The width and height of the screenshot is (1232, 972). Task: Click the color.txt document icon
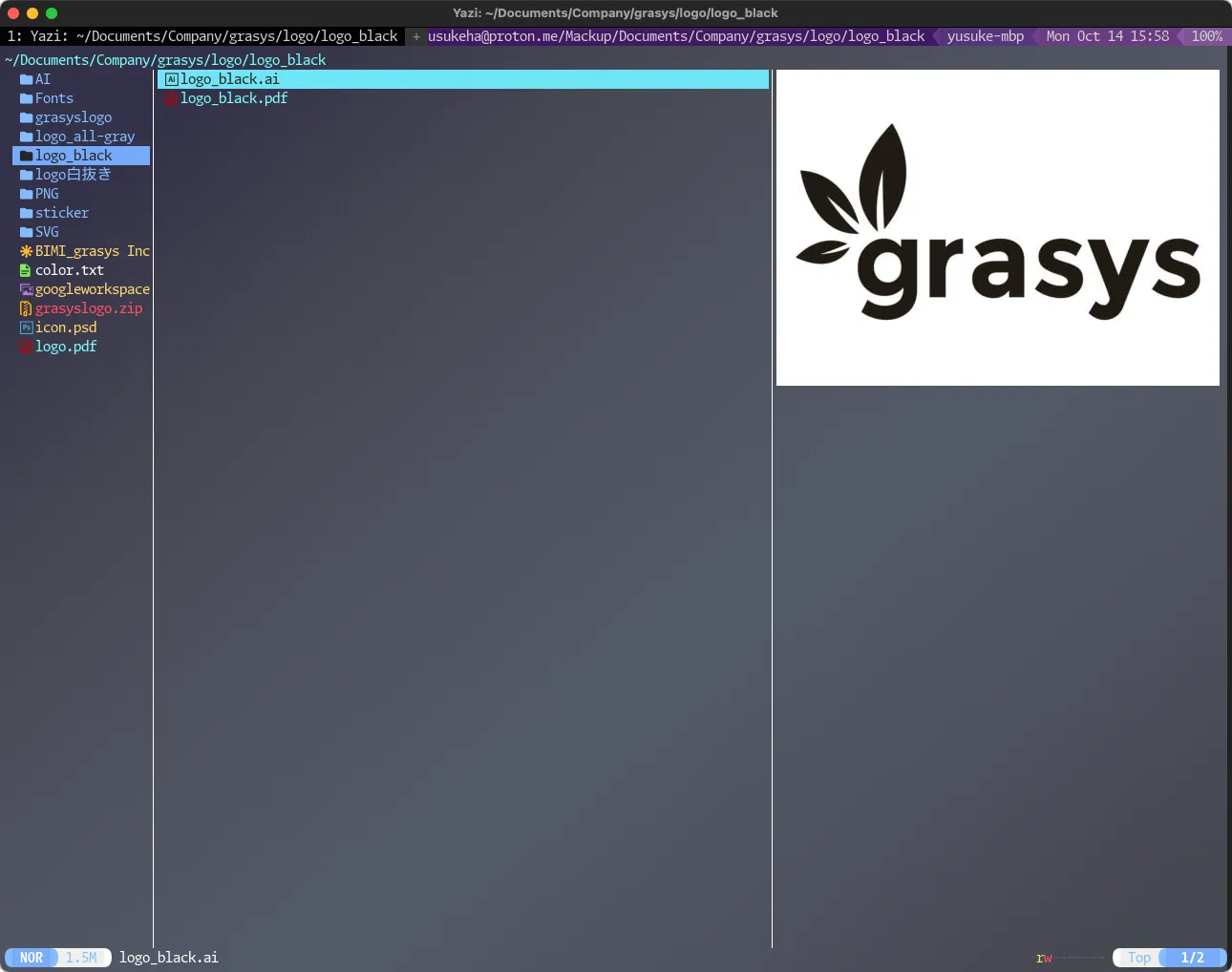[26, 270]
